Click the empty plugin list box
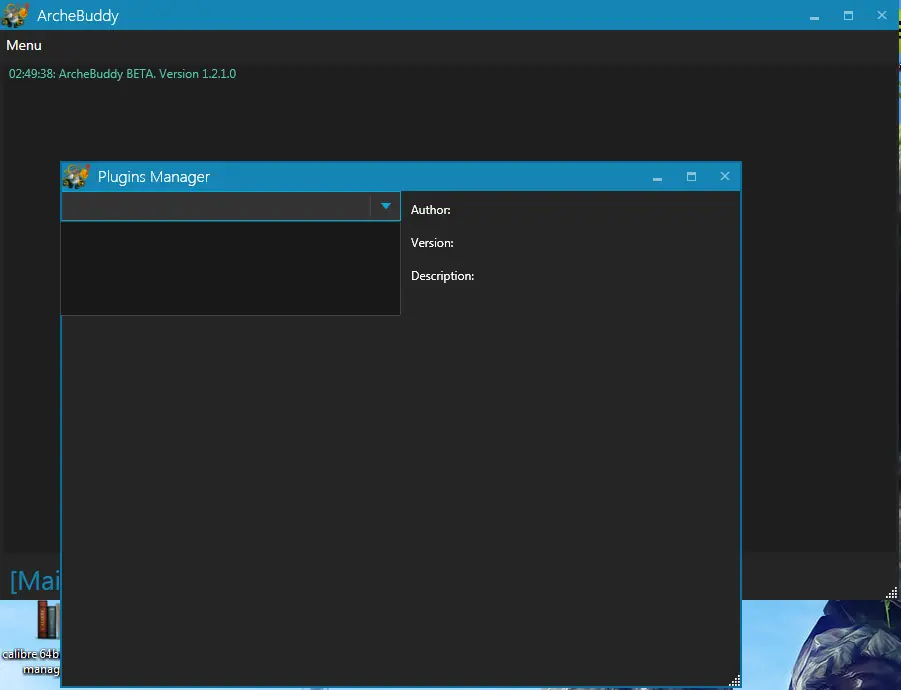Screen dimensions: 901x690 [230, 268]
